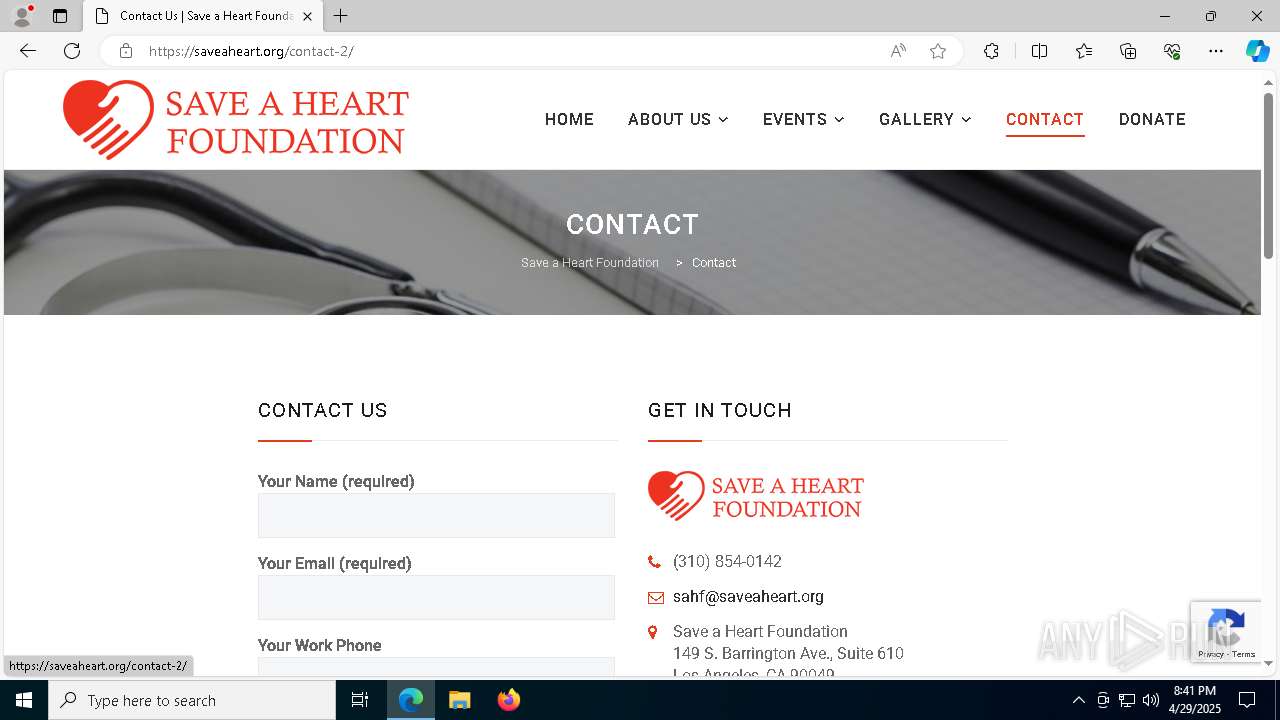Image resolution: width=1280 pixels, height=720 pixels.
Task: Expand the GALLERY menu
Action: click(925, 119)
